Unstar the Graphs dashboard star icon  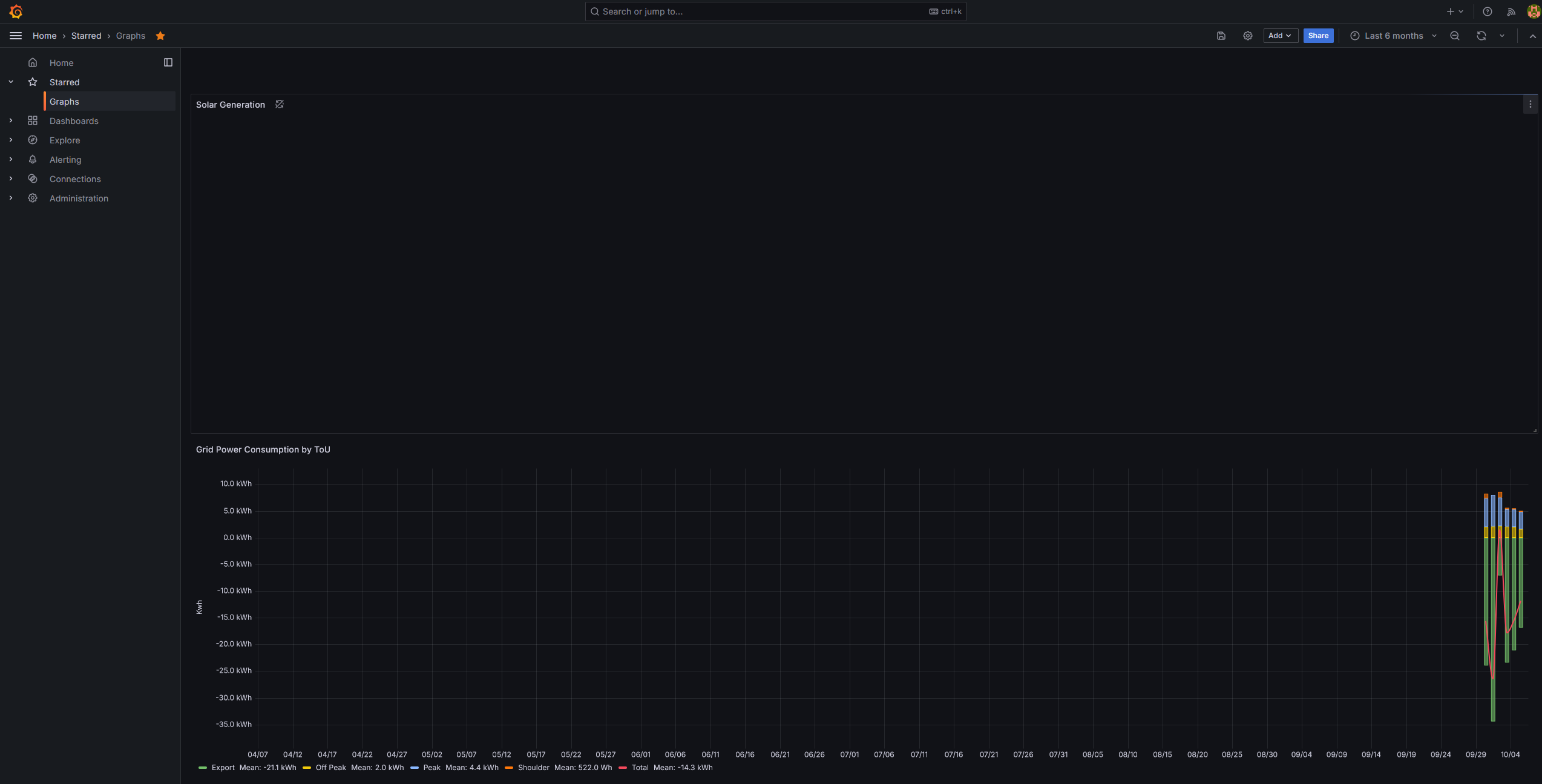[160, 36]
